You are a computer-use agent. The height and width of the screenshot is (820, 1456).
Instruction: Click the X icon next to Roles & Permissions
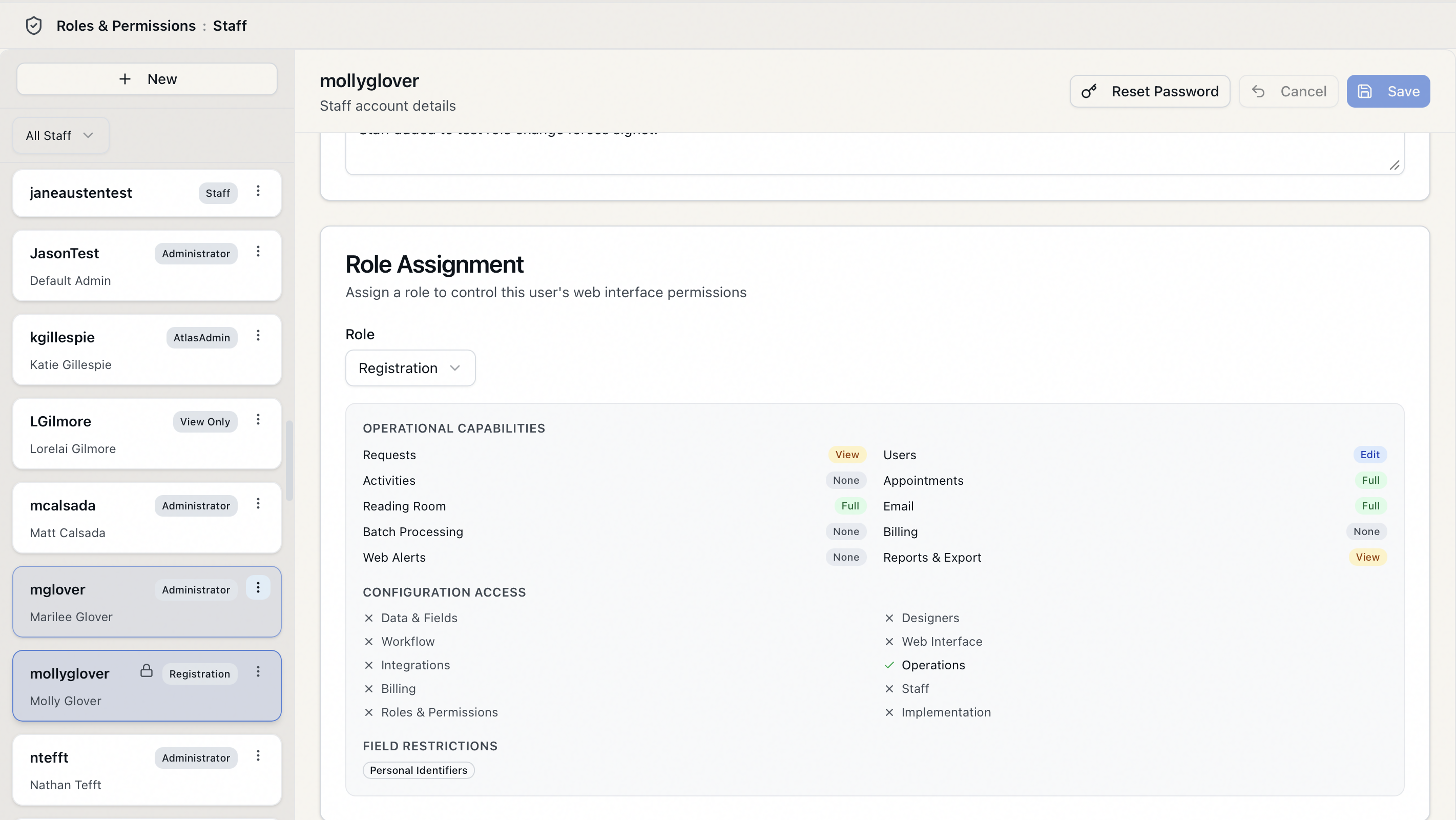point(369,712)
